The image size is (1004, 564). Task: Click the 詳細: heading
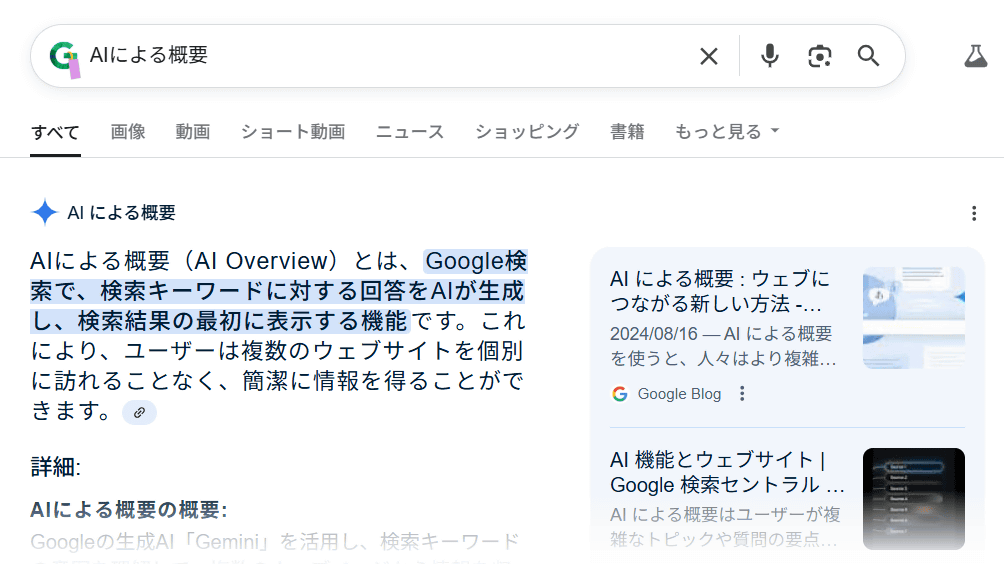click(x=56, y=467)
